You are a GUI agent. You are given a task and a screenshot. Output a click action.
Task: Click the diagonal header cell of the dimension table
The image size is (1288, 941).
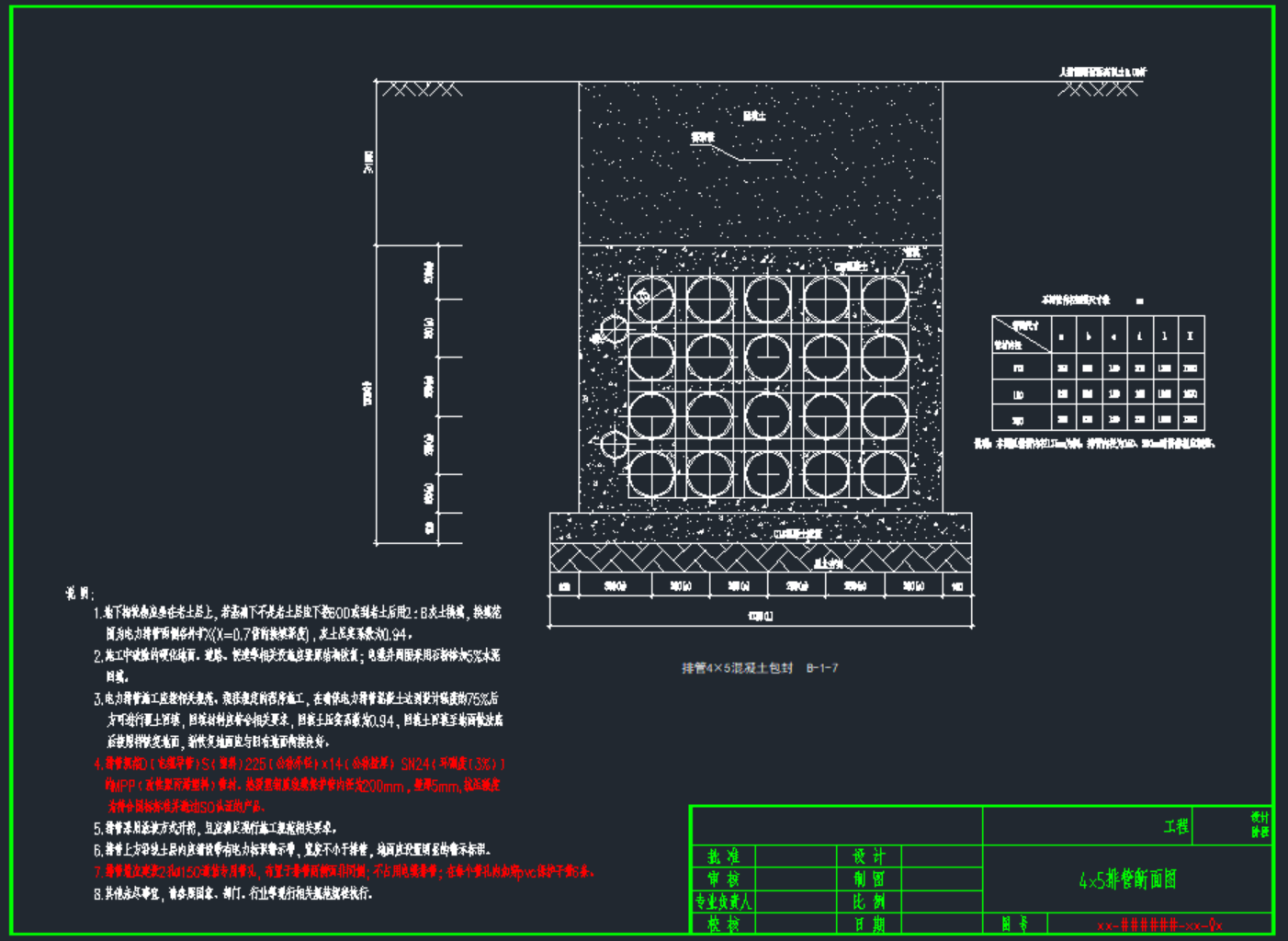tap(1021, 335)
